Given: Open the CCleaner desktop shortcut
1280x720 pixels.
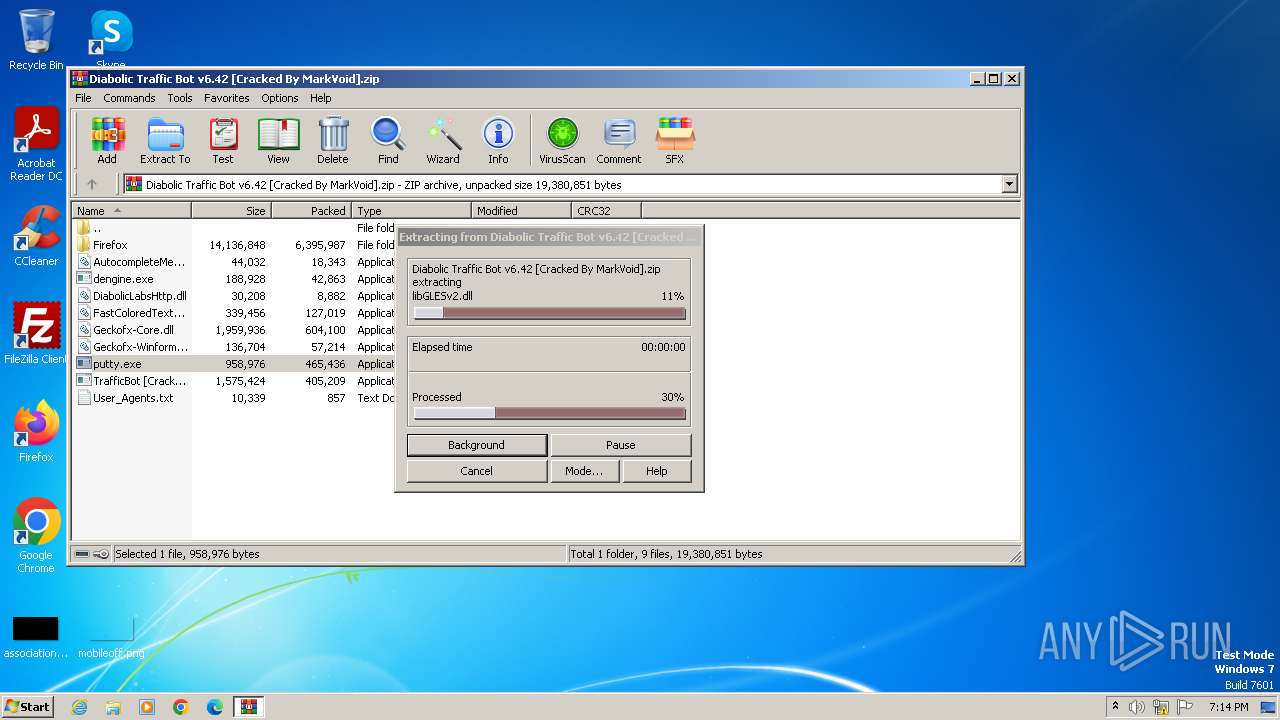Looking at the screenshot, I should (36, 236).
